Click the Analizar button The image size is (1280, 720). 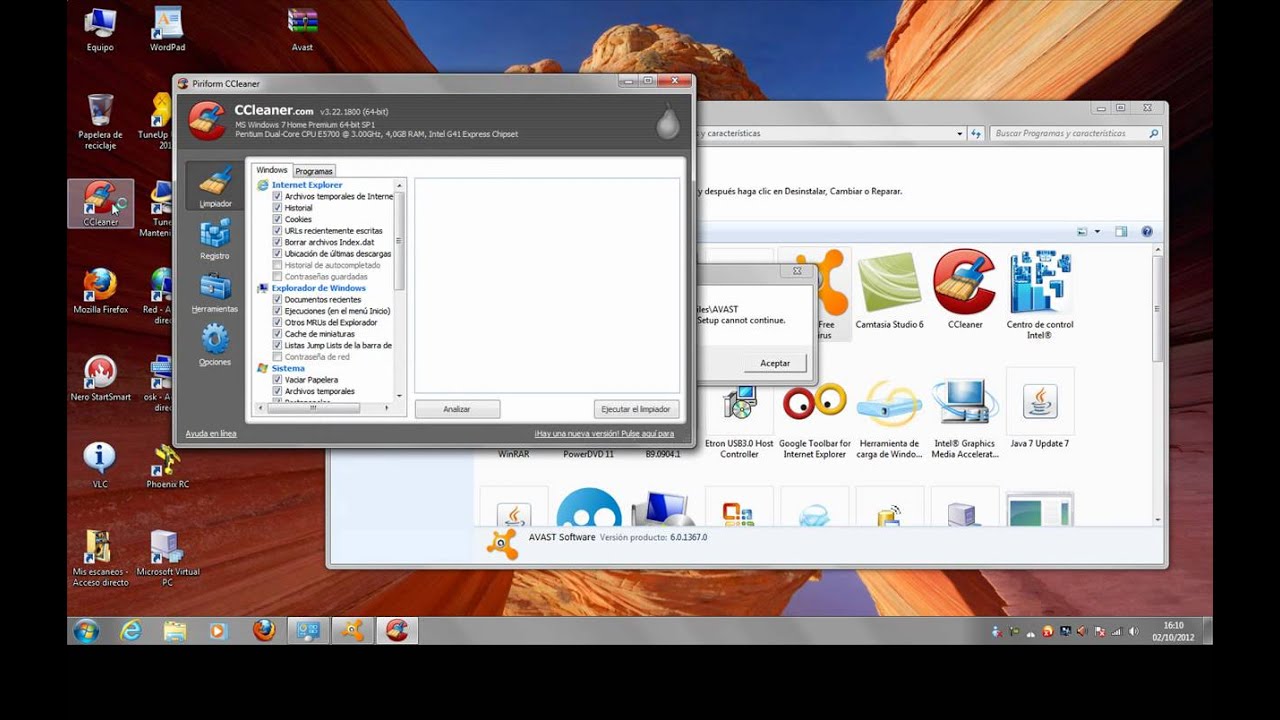click(x=457, y=409)
